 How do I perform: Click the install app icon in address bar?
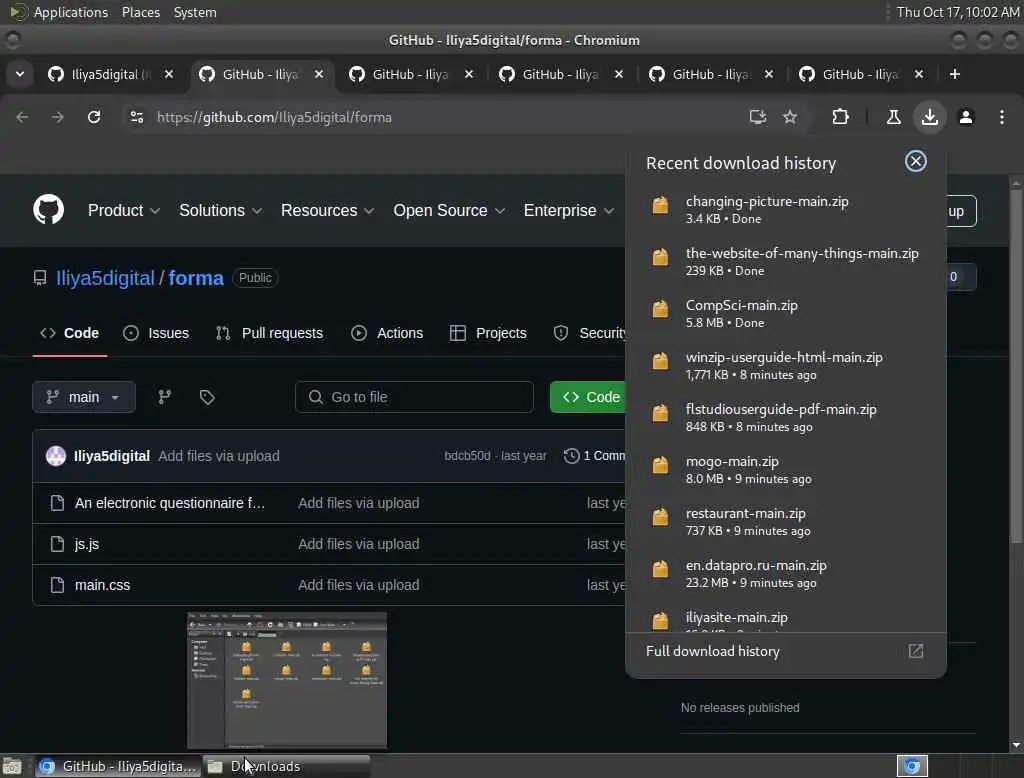click(x=758, y=117)
